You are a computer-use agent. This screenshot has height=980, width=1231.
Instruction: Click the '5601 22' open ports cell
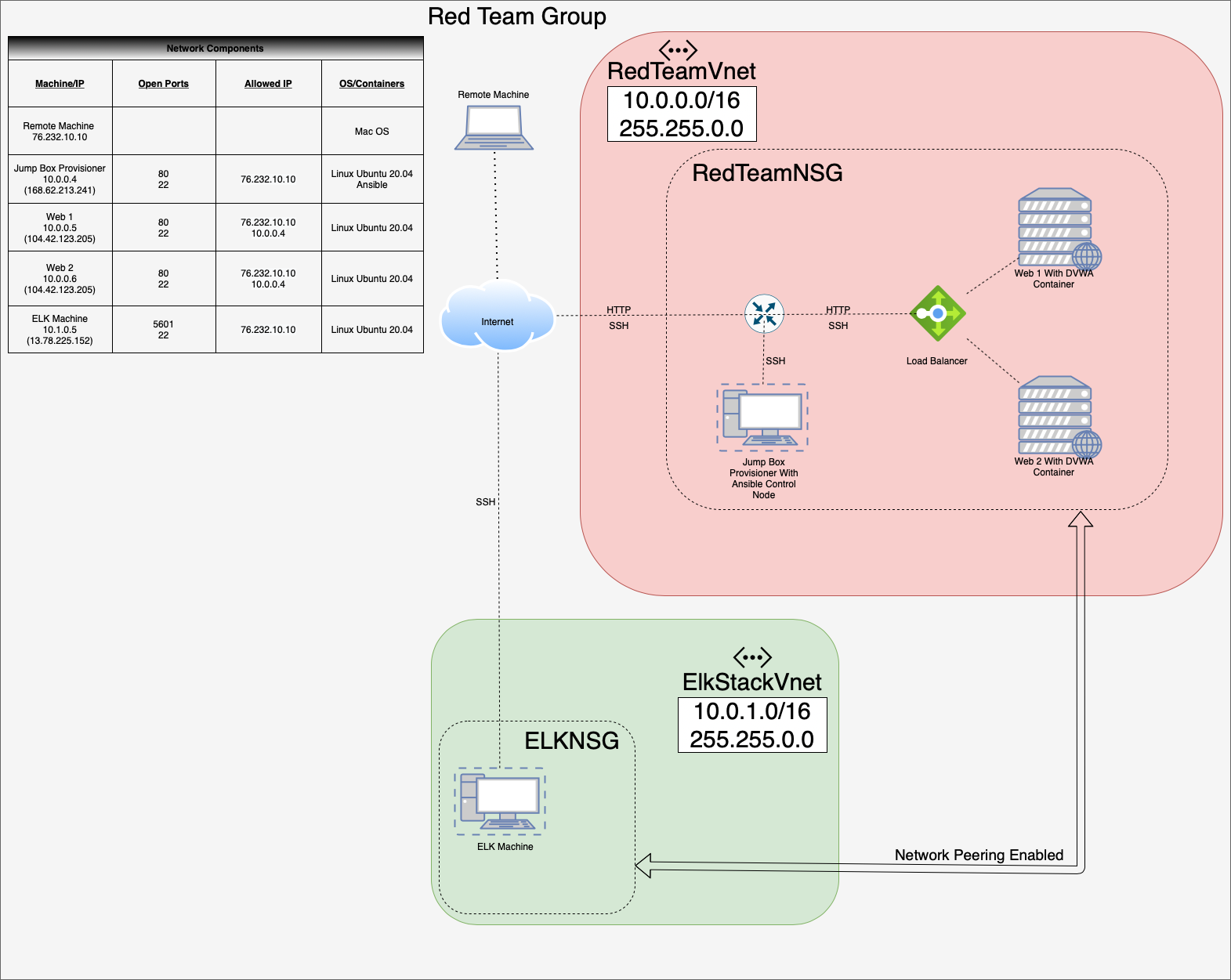164,330
